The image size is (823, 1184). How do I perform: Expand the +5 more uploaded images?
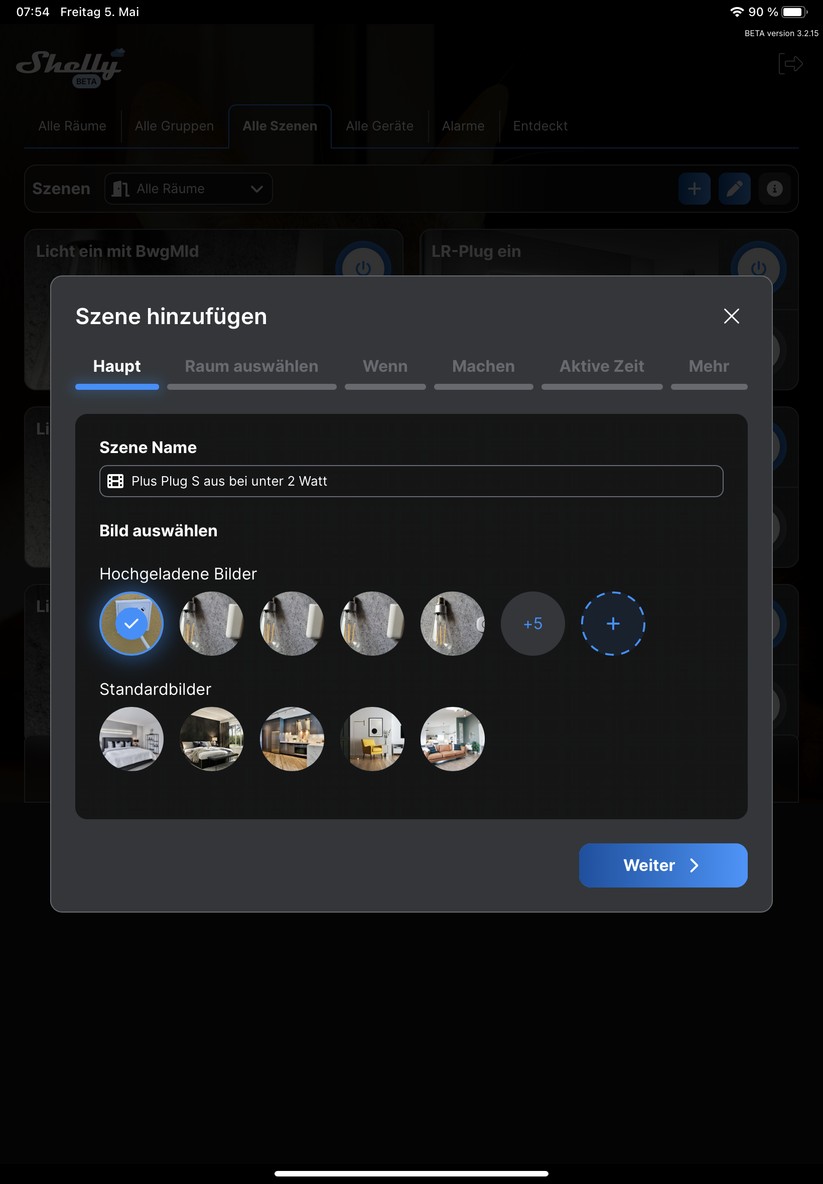pyautogui.click(x=533, y=624)
